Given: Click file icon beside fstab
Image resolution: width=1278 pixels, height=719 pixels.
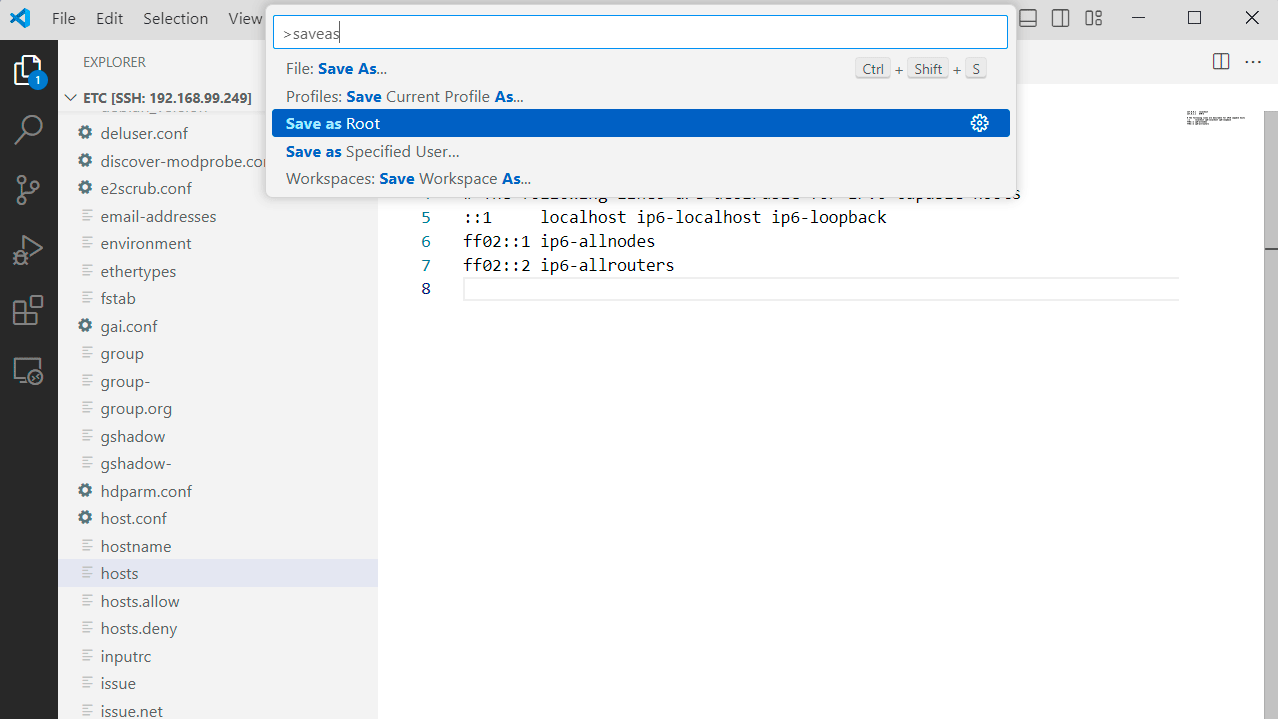Looking at the screenshot, I should click(x=86, y=298).
